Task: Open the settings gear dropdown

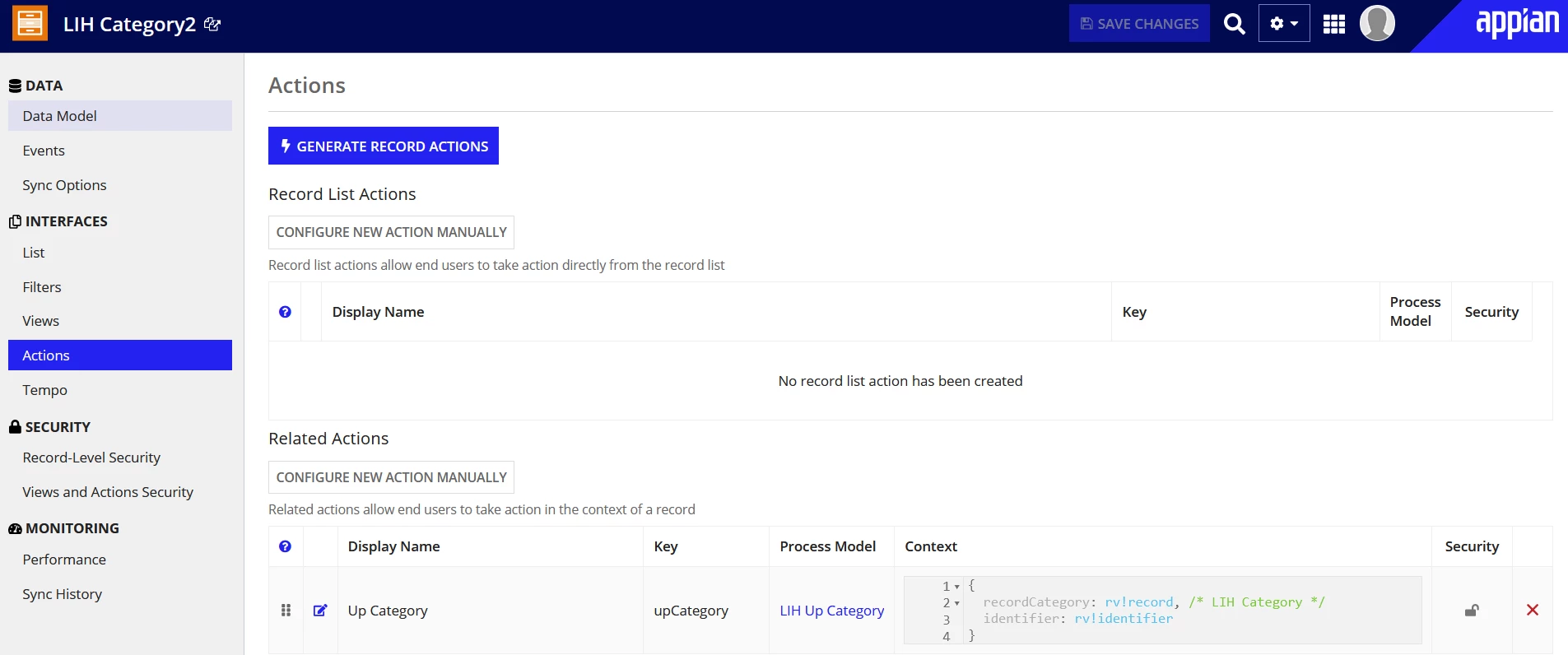Action: tap(1284, 24)
